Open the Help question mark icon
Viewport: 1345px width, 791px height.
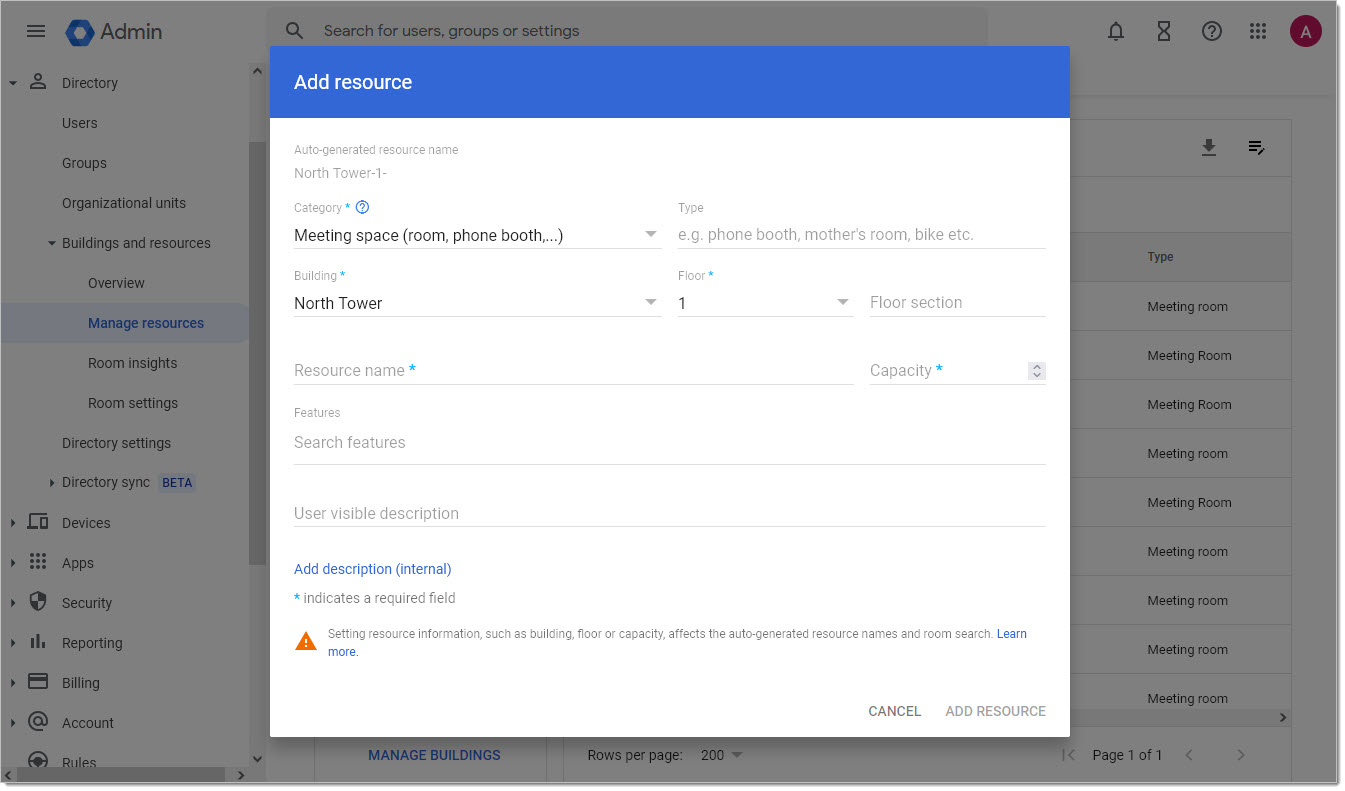(x=1212, y=32)
